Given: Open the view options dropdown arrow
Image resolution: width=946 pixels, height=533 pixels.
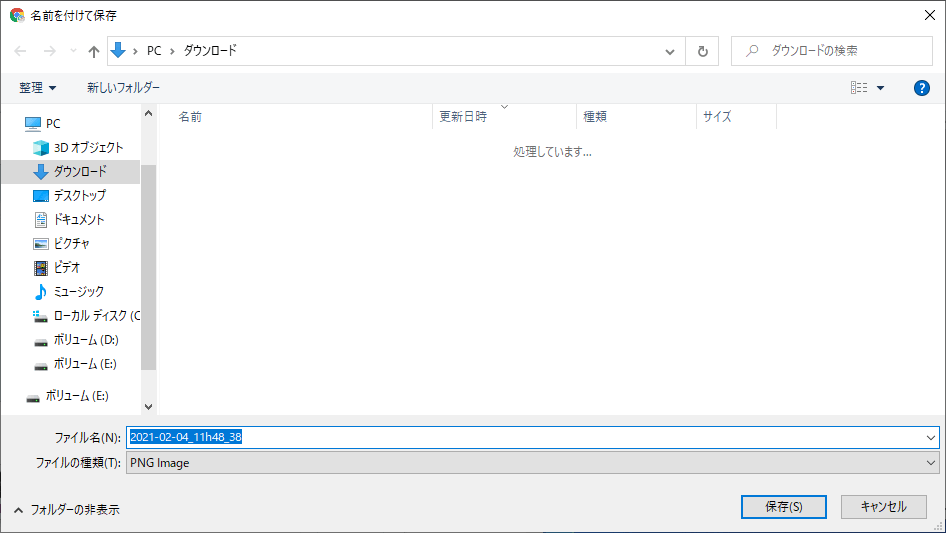Looking at the screenshot, I should pos(880,88).
